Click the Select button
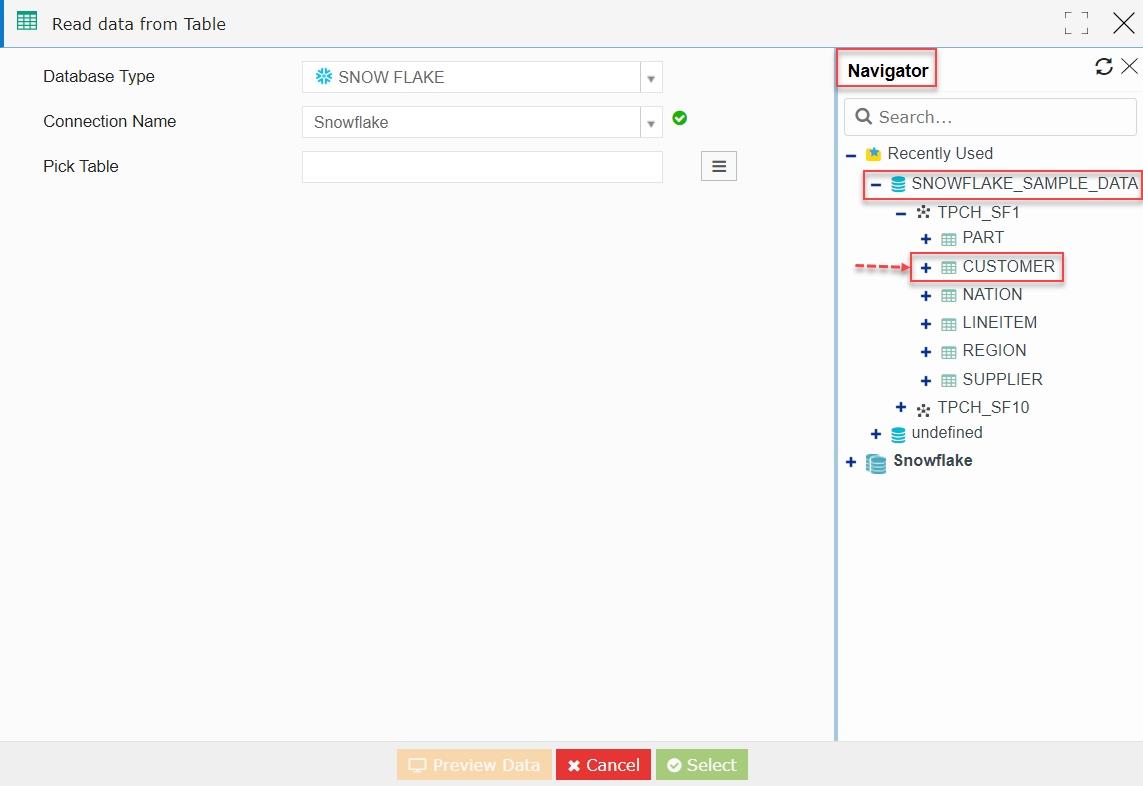 (701, 764)
